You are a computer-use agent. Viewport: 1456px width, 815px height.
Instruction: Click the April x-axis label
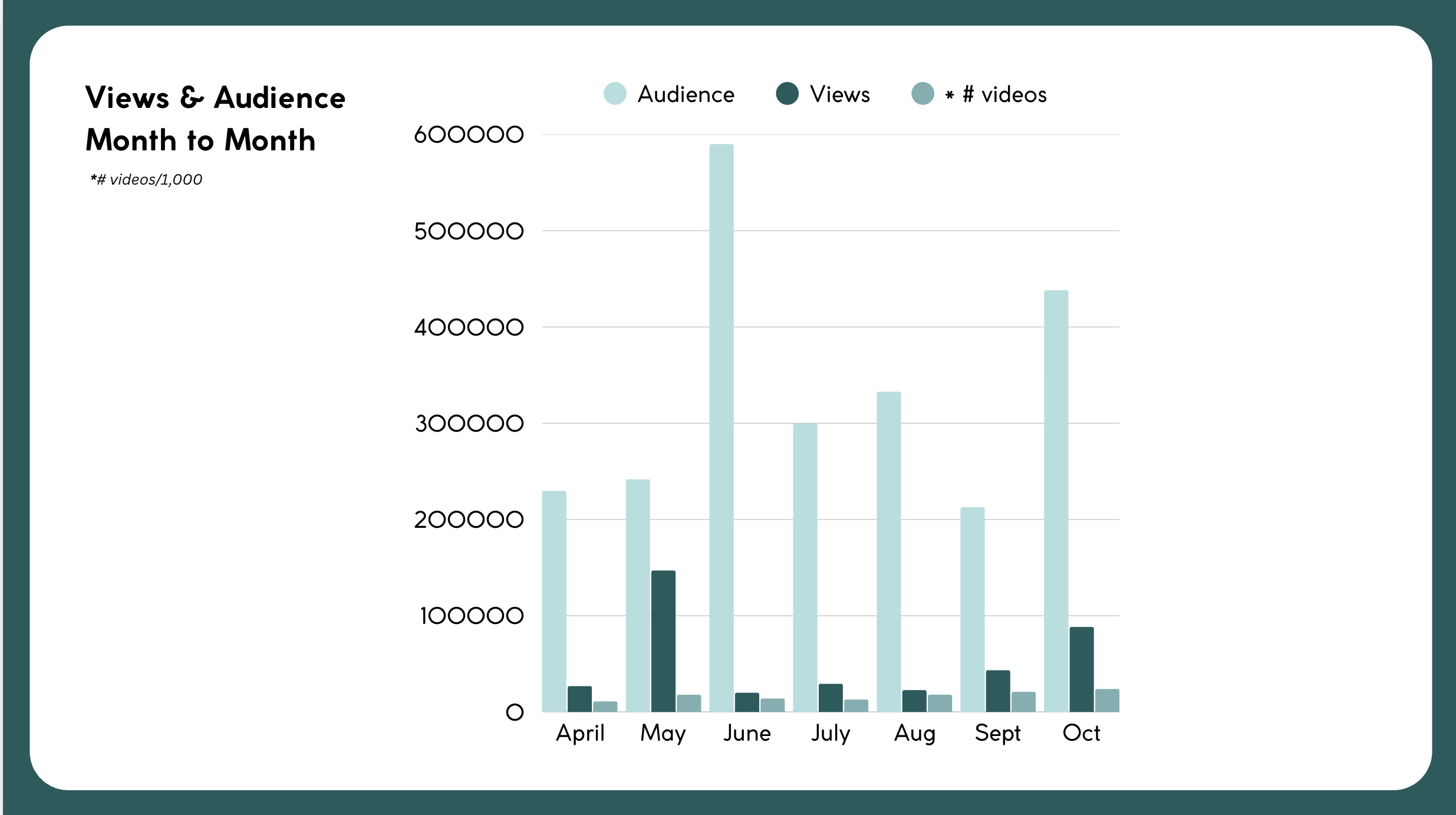(580, 733)
